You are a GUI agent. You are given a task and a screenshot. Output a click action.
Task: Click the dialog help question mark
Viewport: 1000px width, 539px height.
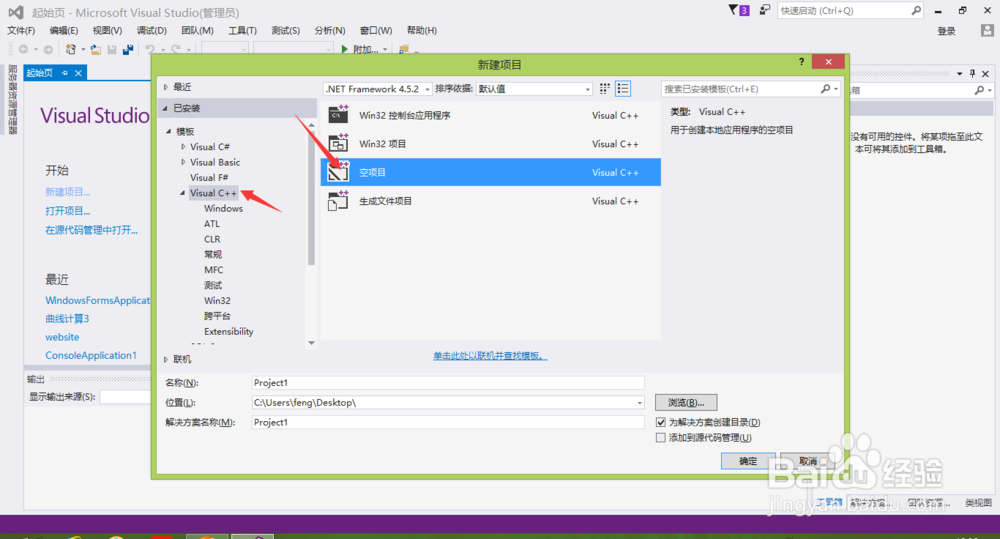coord(801,62)
